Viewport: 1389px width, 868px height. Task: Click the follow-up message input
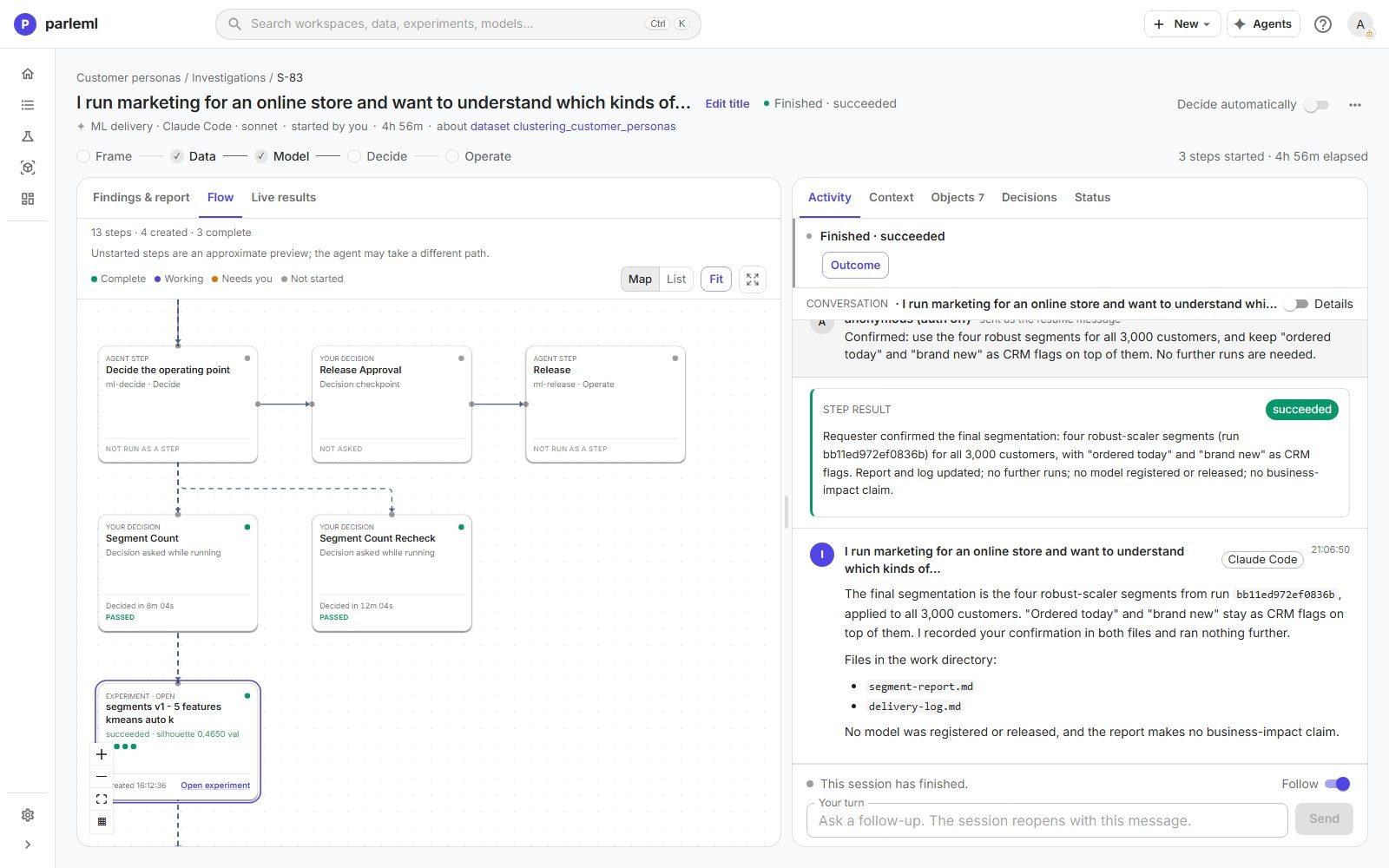(x=1047, y=820)
